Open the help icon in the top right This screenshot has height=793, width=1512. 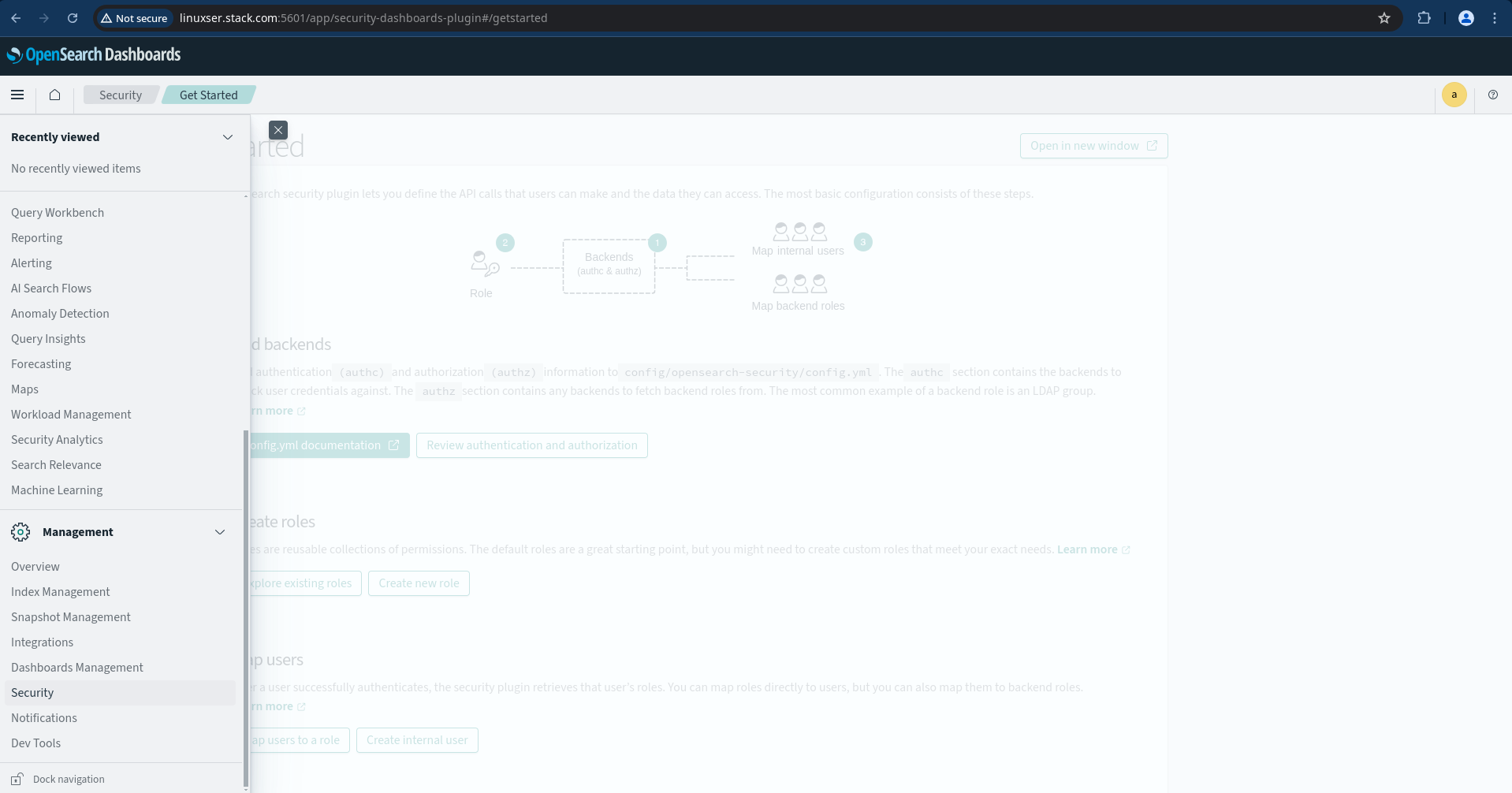(x=1493, y=95)
